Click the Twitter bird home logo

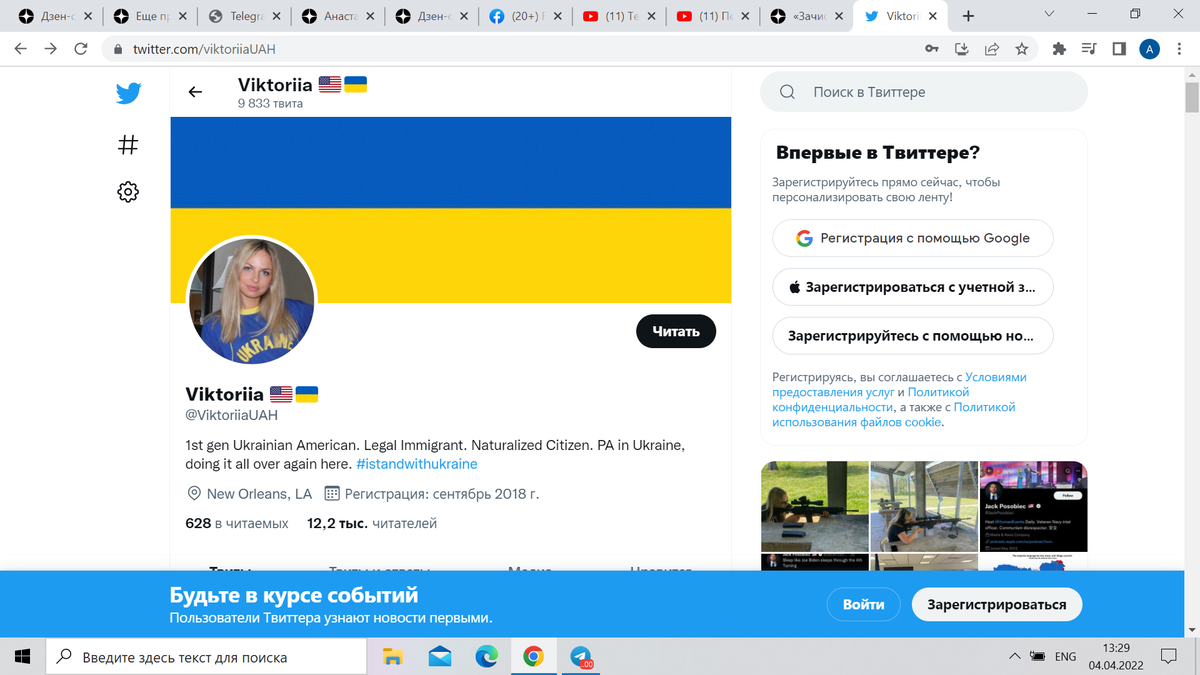point(128,94)
